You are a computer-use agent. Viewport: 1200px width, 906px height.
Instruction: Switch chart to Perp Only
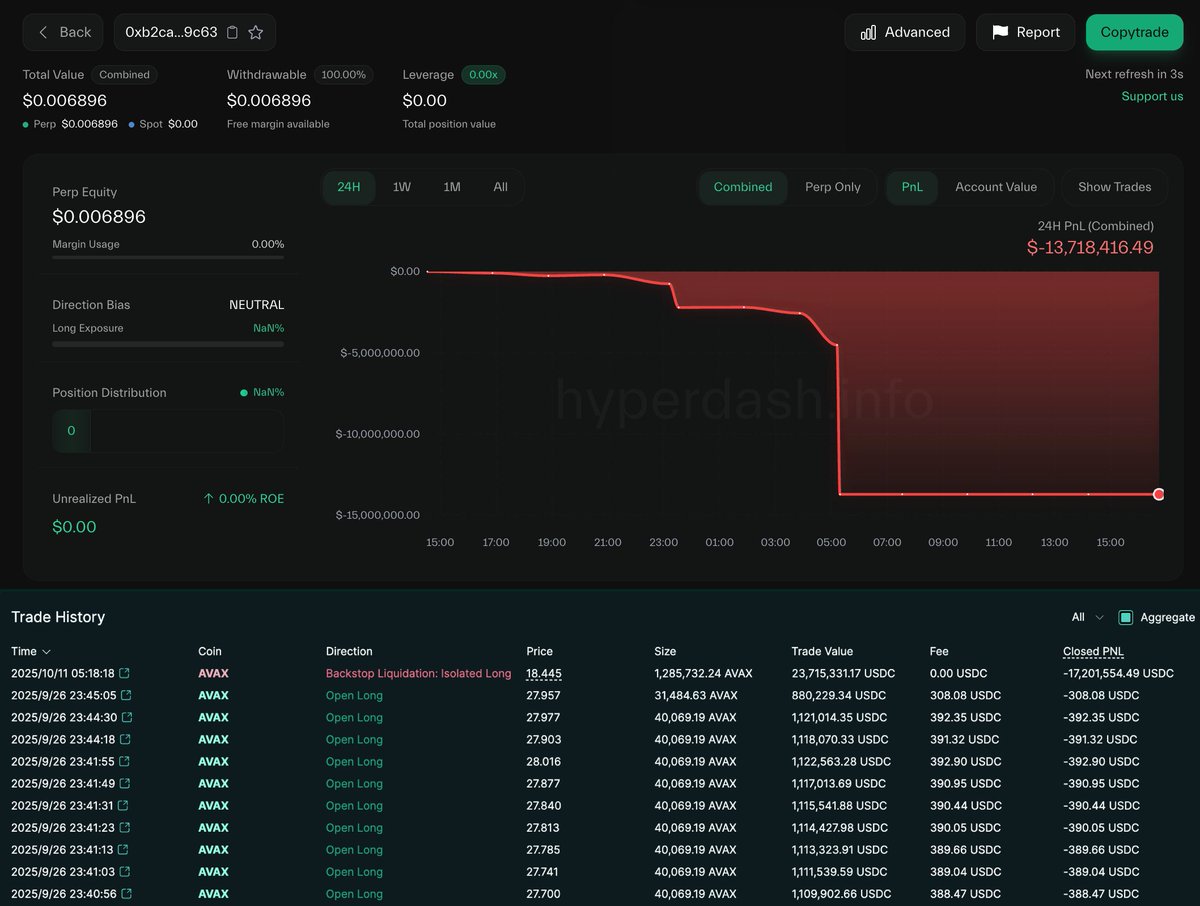tap(832, 187)
